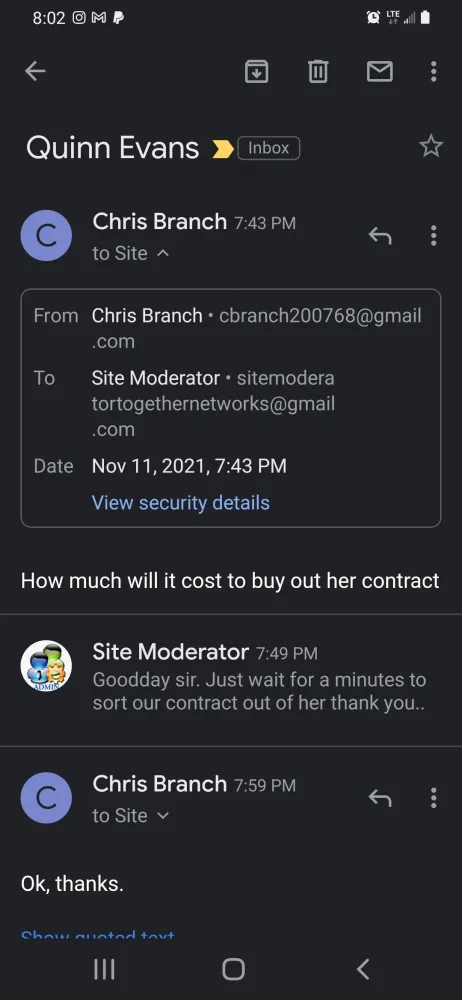This screenshot has width=462, height=1000.
Task: Collapse recipient details next to 'to Site'
Action: (163, 253)
